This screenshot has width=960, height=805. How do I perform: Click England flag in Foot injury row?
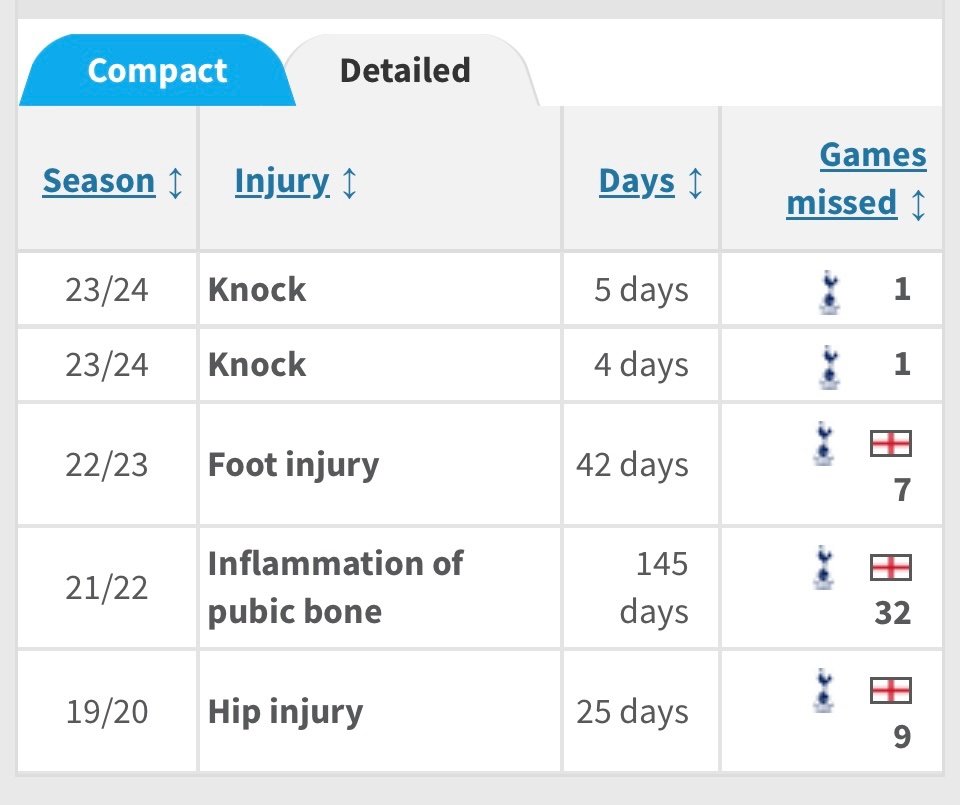click(x=891, y=444)
